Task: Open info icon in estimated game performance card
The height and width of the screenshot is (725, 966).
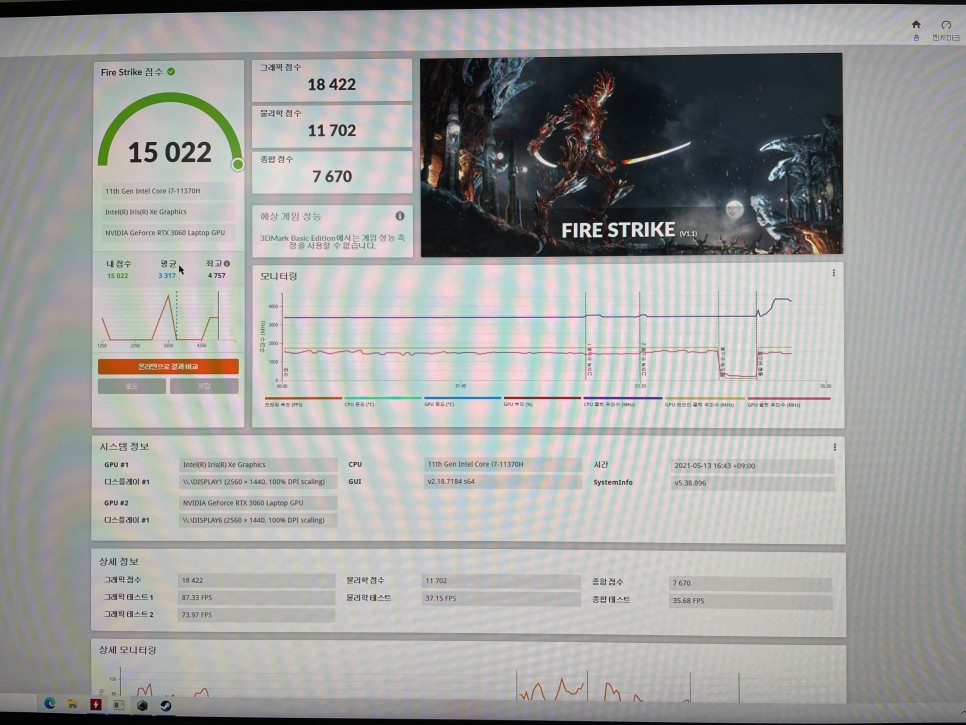Action: 400,216
